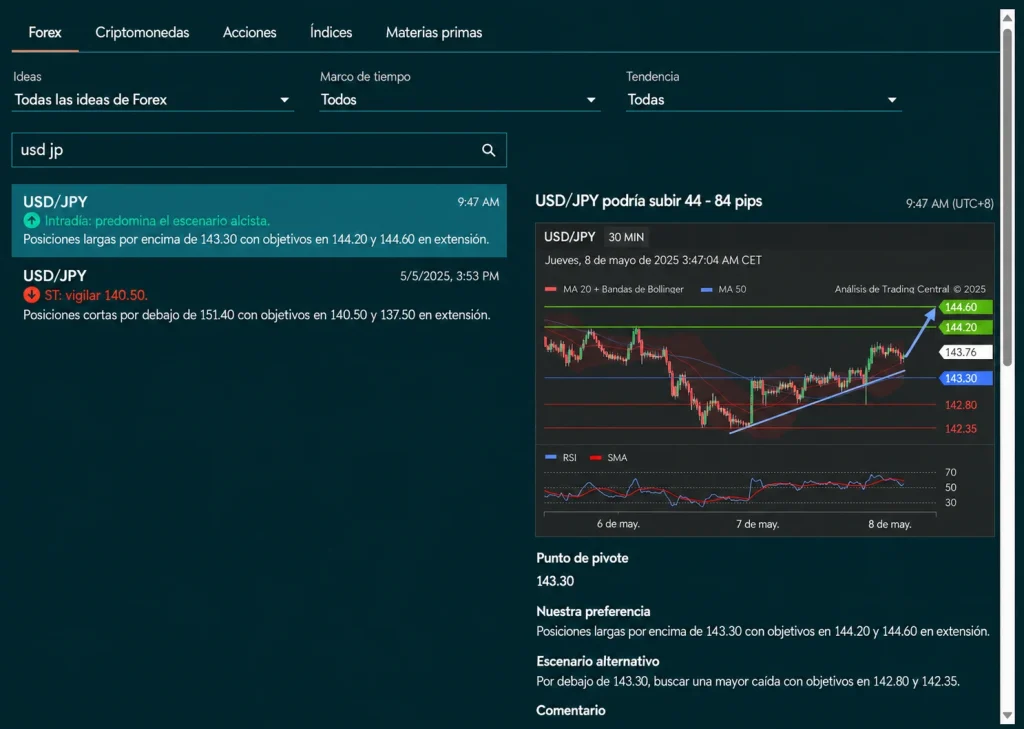The width and height of the screenshot is (1024, 729).
Task: Click the MA 20 + Bandas de Bollinger legend
Action: coord(614,289)
